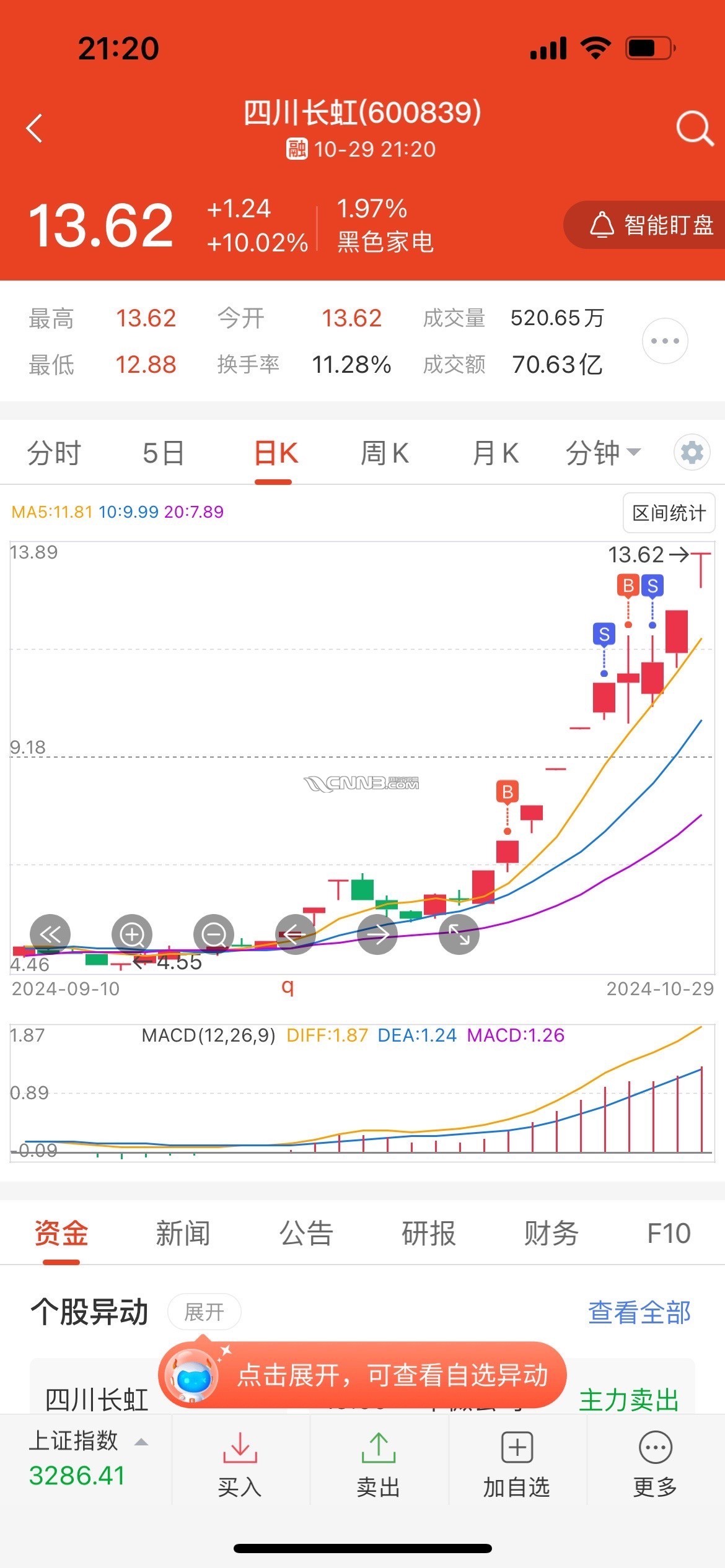The height and width of the screenshot is (1568, 725).
Task: Expand chart to fullscreen
Action: click(459, 934)
